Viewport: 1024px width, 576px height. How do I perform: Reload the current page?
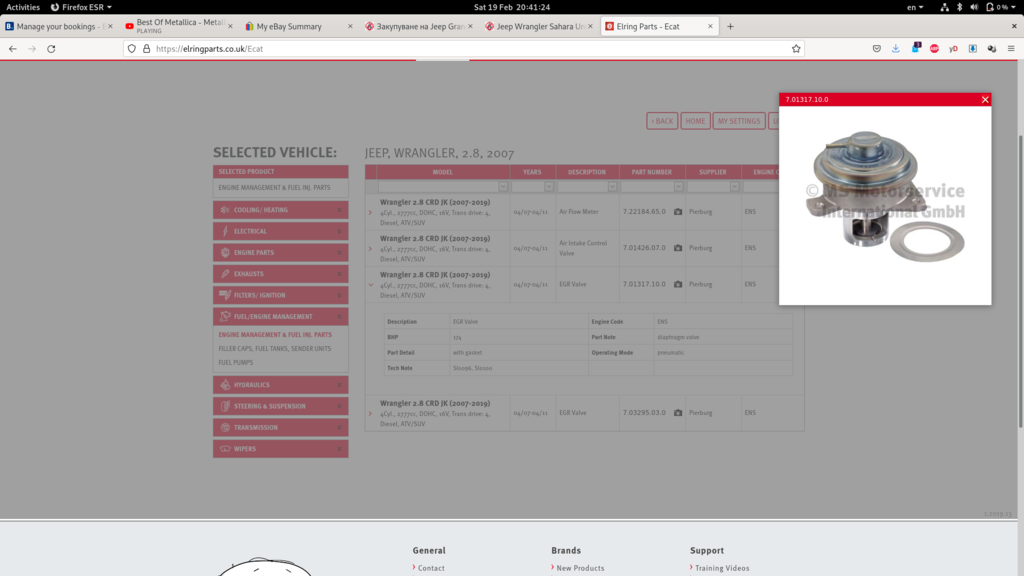[x=51, y=48]
